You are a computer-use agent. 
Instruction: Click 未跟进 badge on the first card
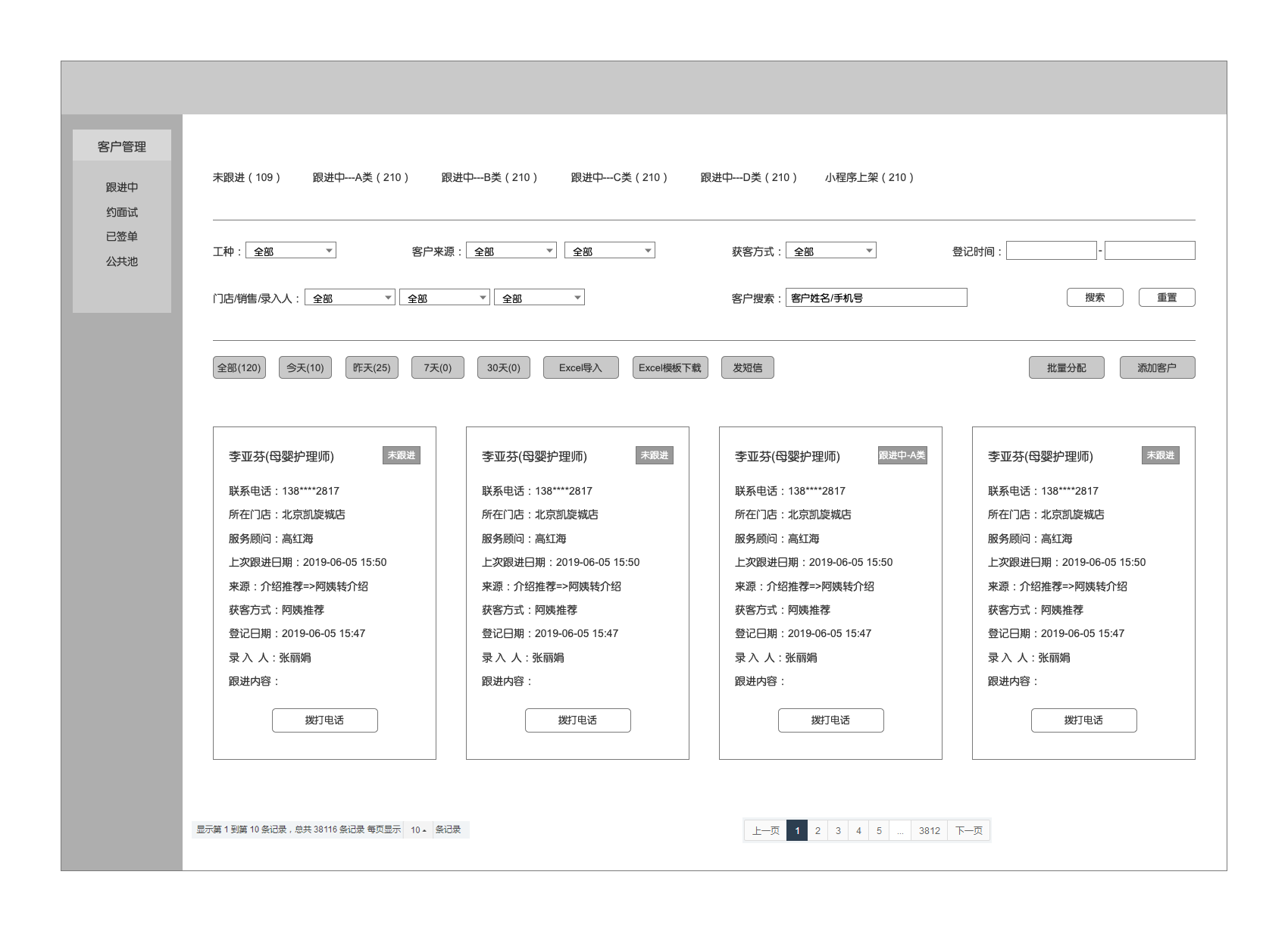pyautogui.click(x=402, y=455)
